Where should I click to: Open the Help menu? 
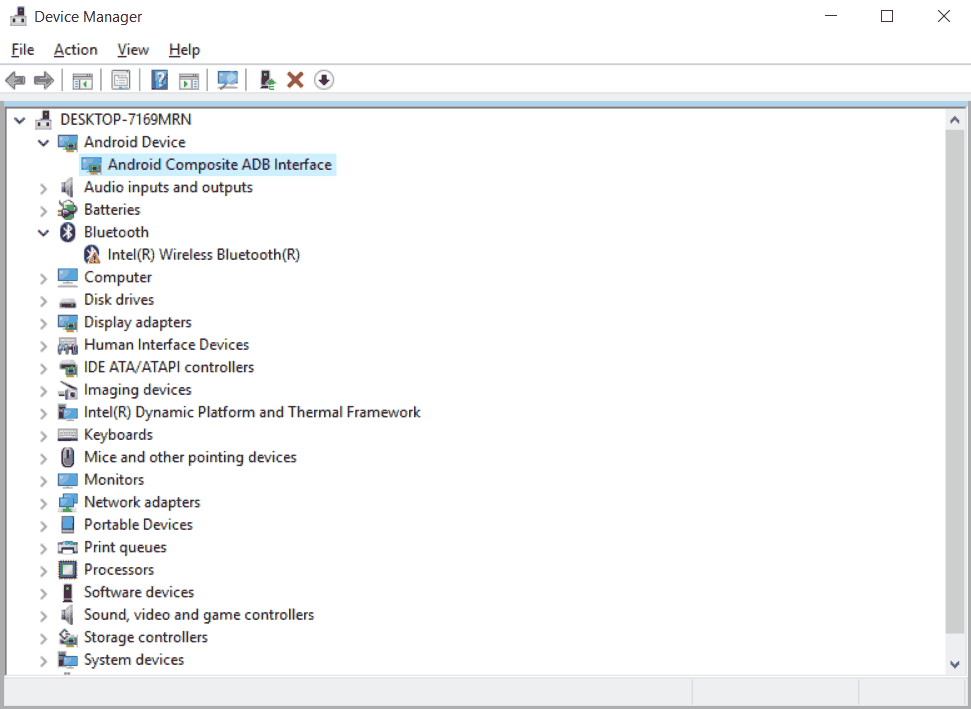pos(185,50)
